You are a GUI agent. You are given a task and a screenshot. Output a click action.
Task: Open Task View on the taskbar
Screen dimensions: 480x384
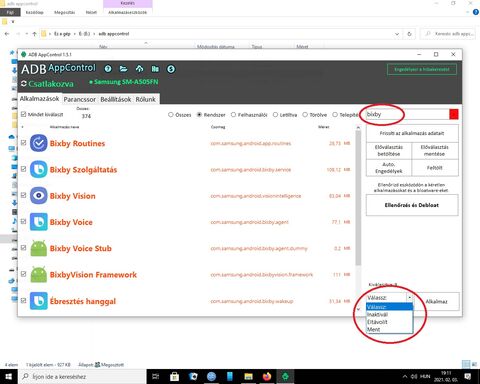[156, 377]
